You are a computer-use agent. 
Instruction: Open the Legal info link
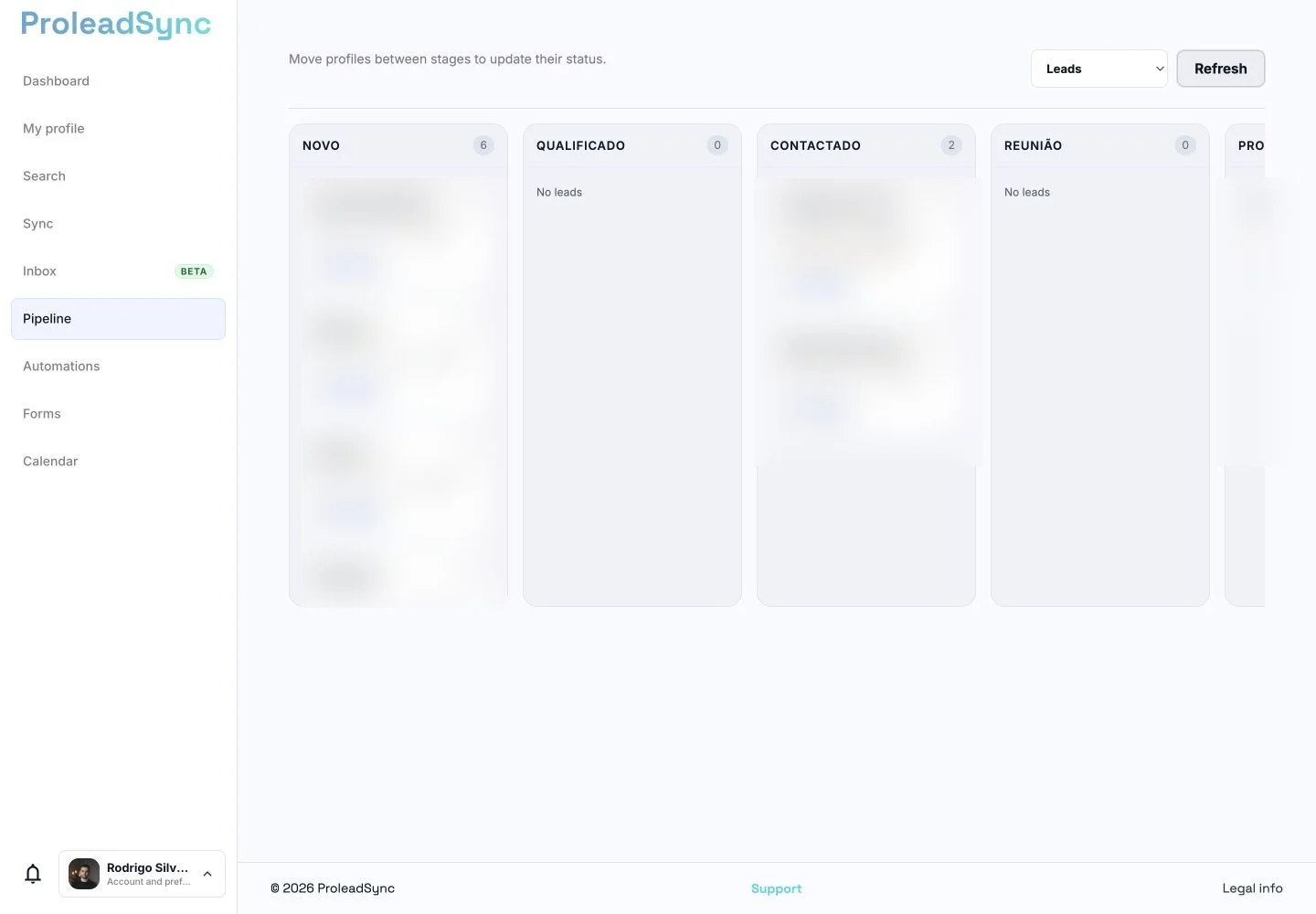coord(1252,888)
